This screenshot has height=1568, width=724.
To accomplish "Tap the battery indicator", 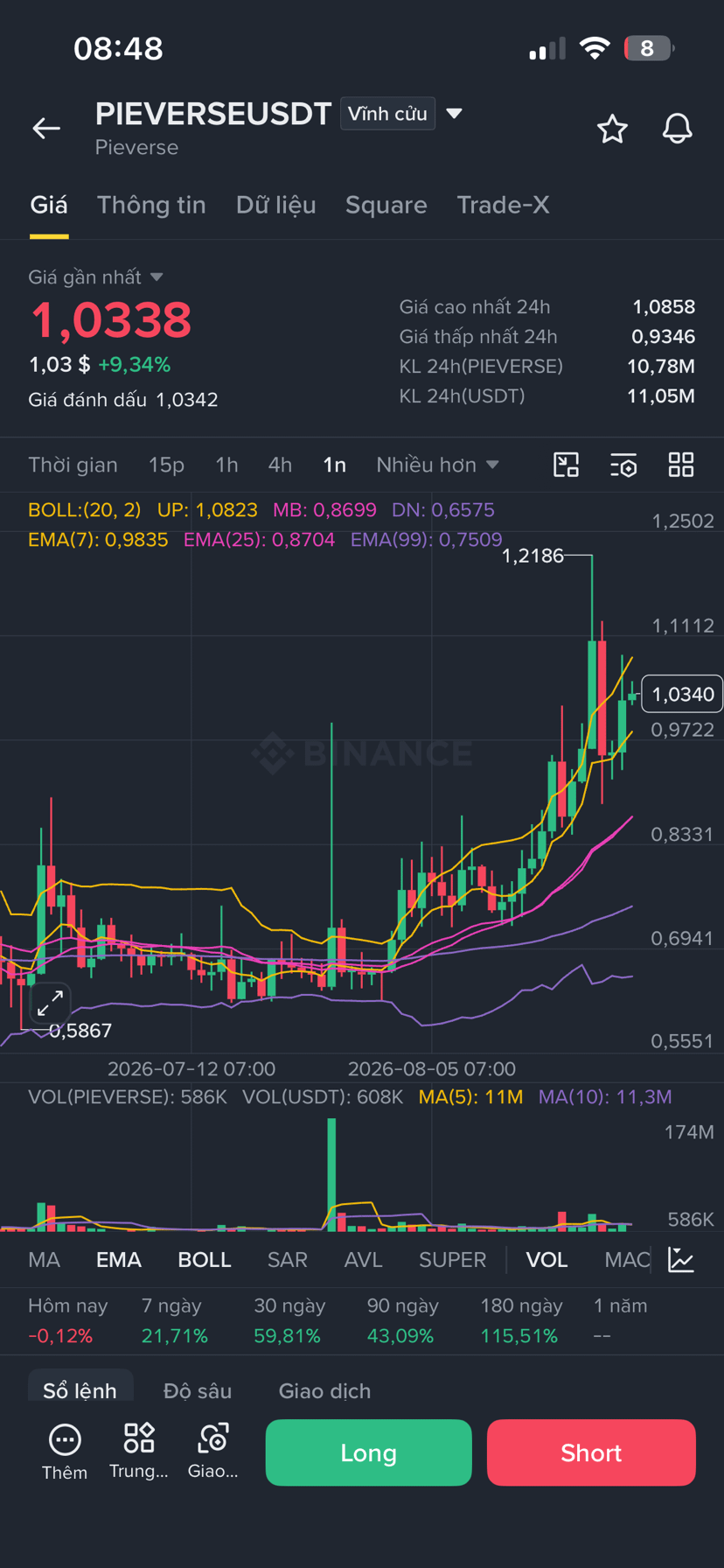I will click(649, 48).
